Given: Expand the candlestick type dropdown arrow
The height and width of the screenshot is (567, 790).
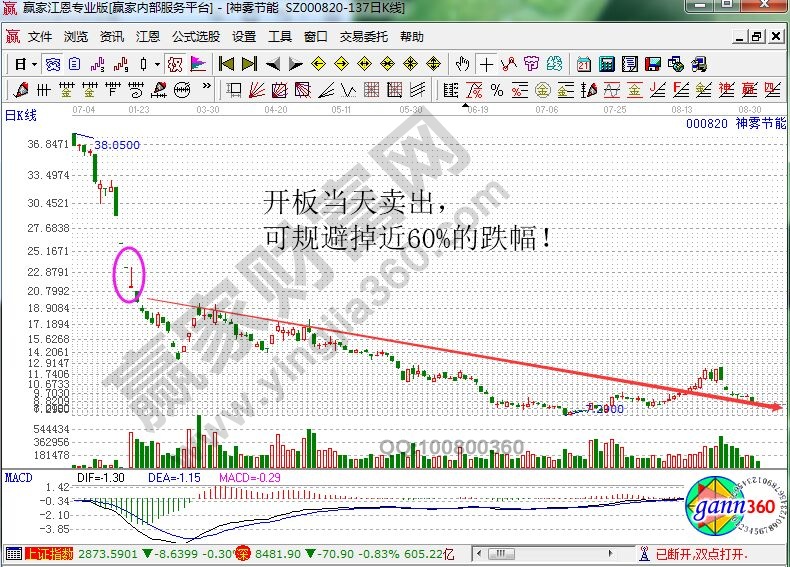Looking at the screenshot, I should click(156, 64).
